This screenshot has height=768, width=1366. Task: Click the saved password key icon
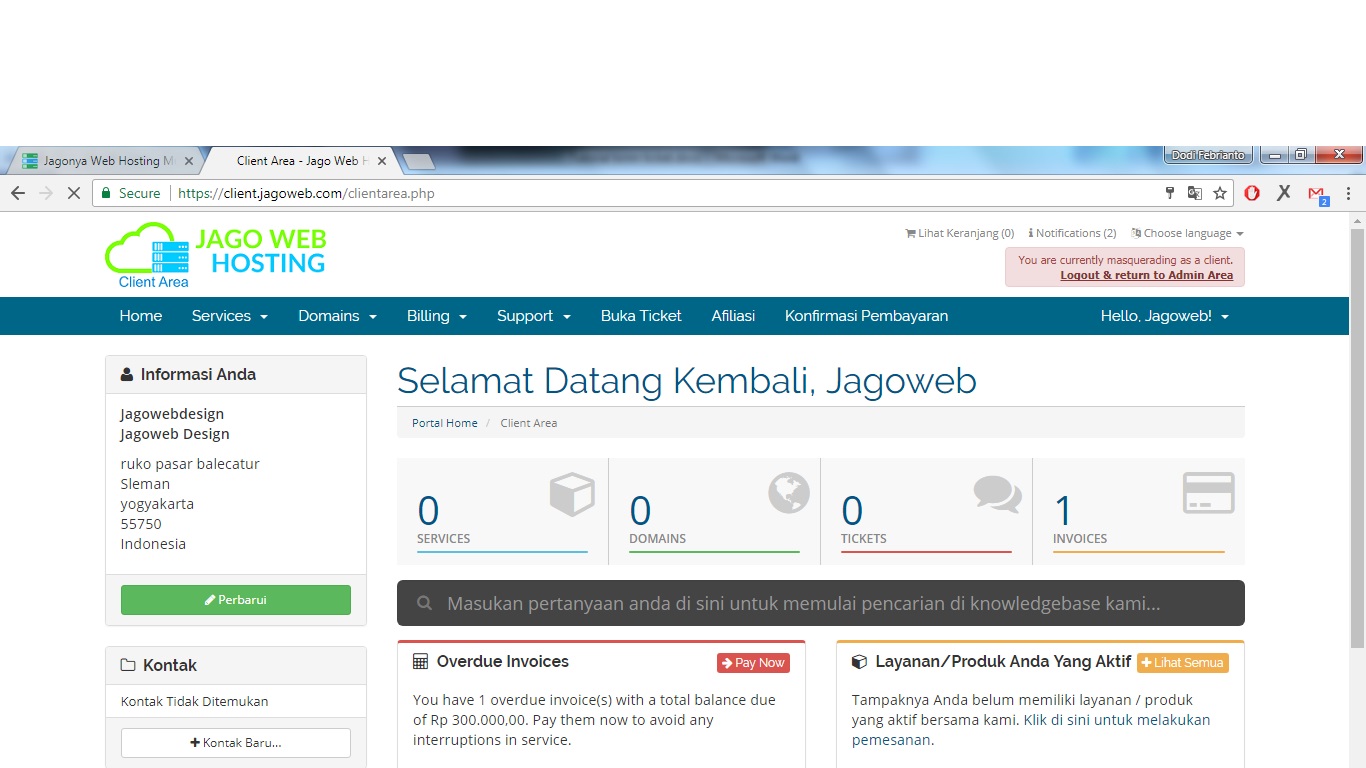pos(1169,193)
